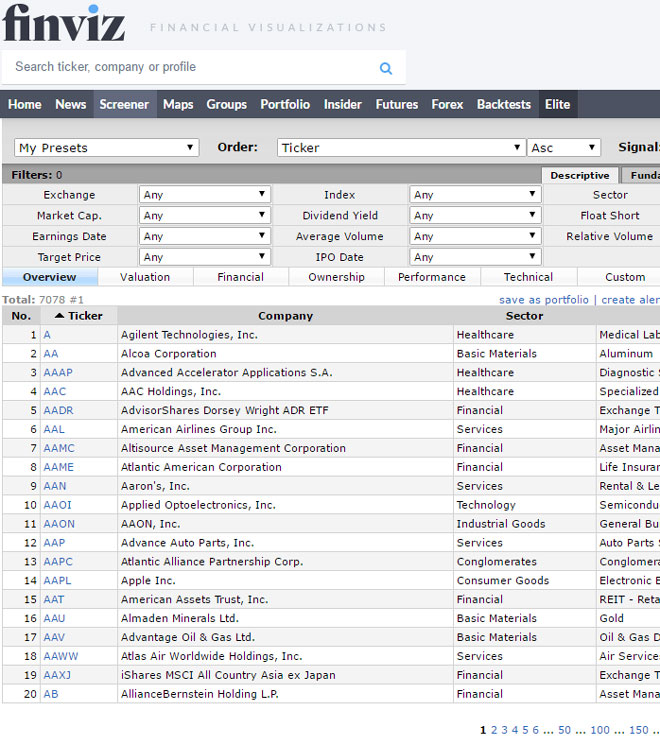Switch to the Performance view tab
Screen dimensions: 660x745
[x=432, y=277]
